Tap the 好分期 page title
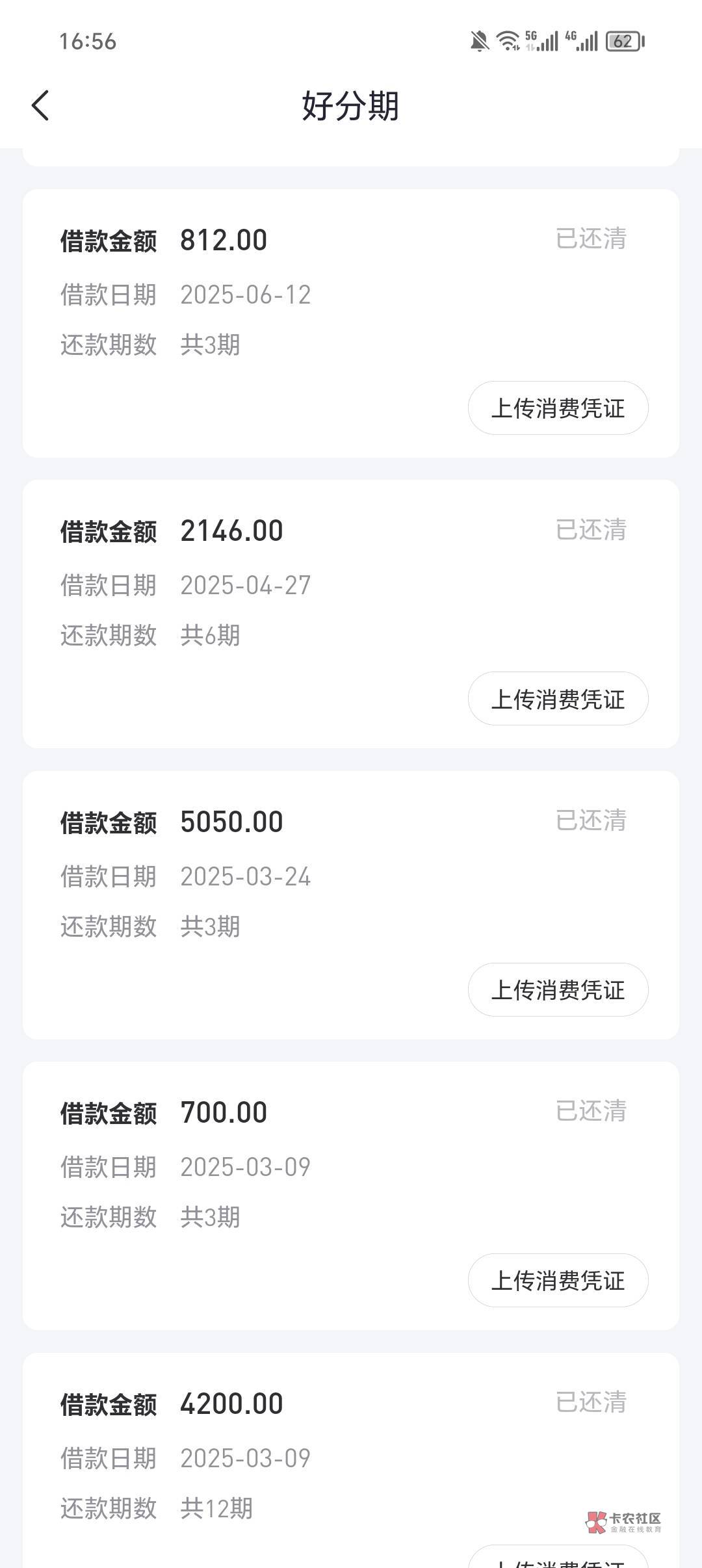This screenshot has width=702, height=1568. pyautogui.click(x=350, y=106)
